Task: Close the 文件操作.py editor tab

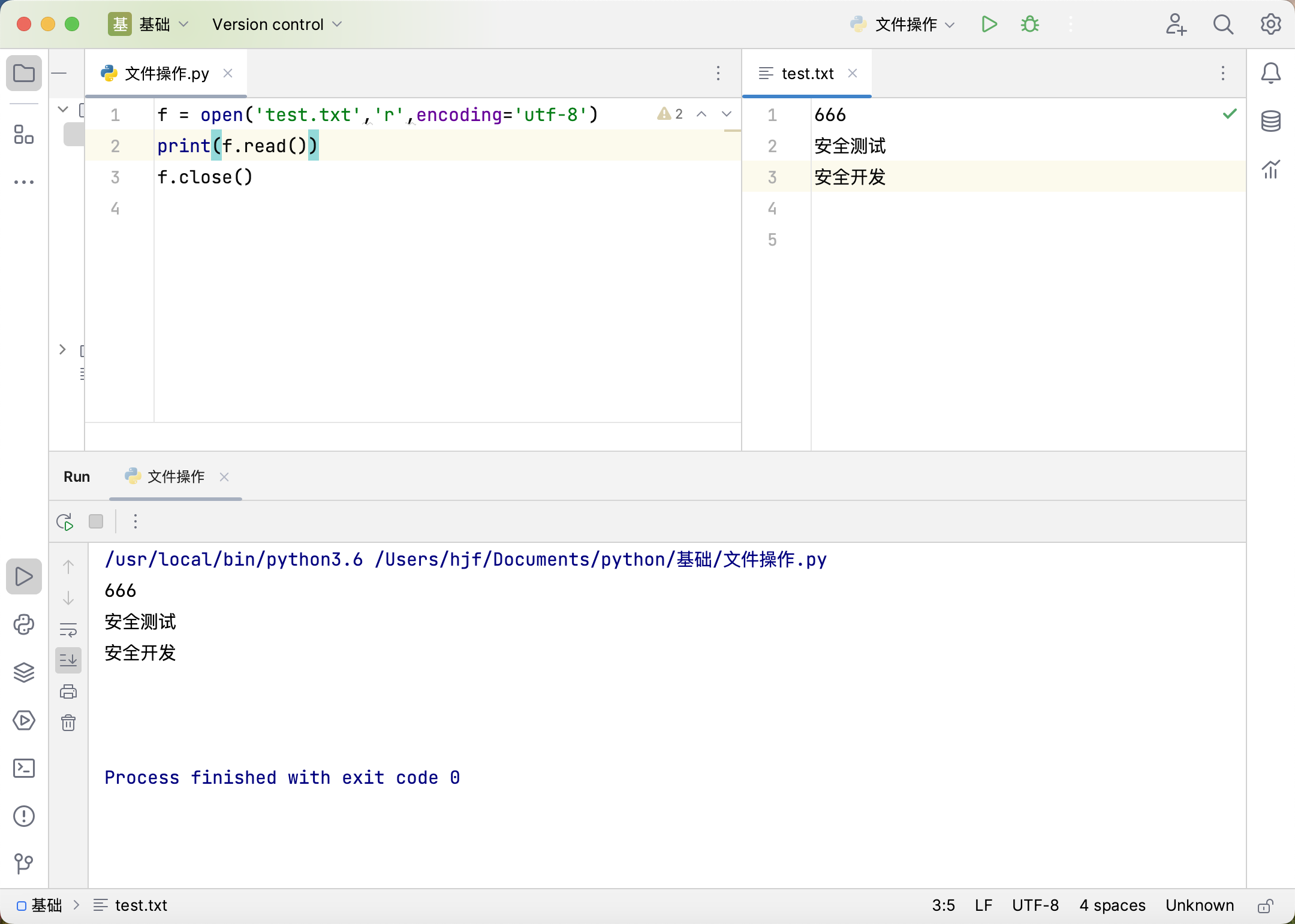Action: click(228, 73)
